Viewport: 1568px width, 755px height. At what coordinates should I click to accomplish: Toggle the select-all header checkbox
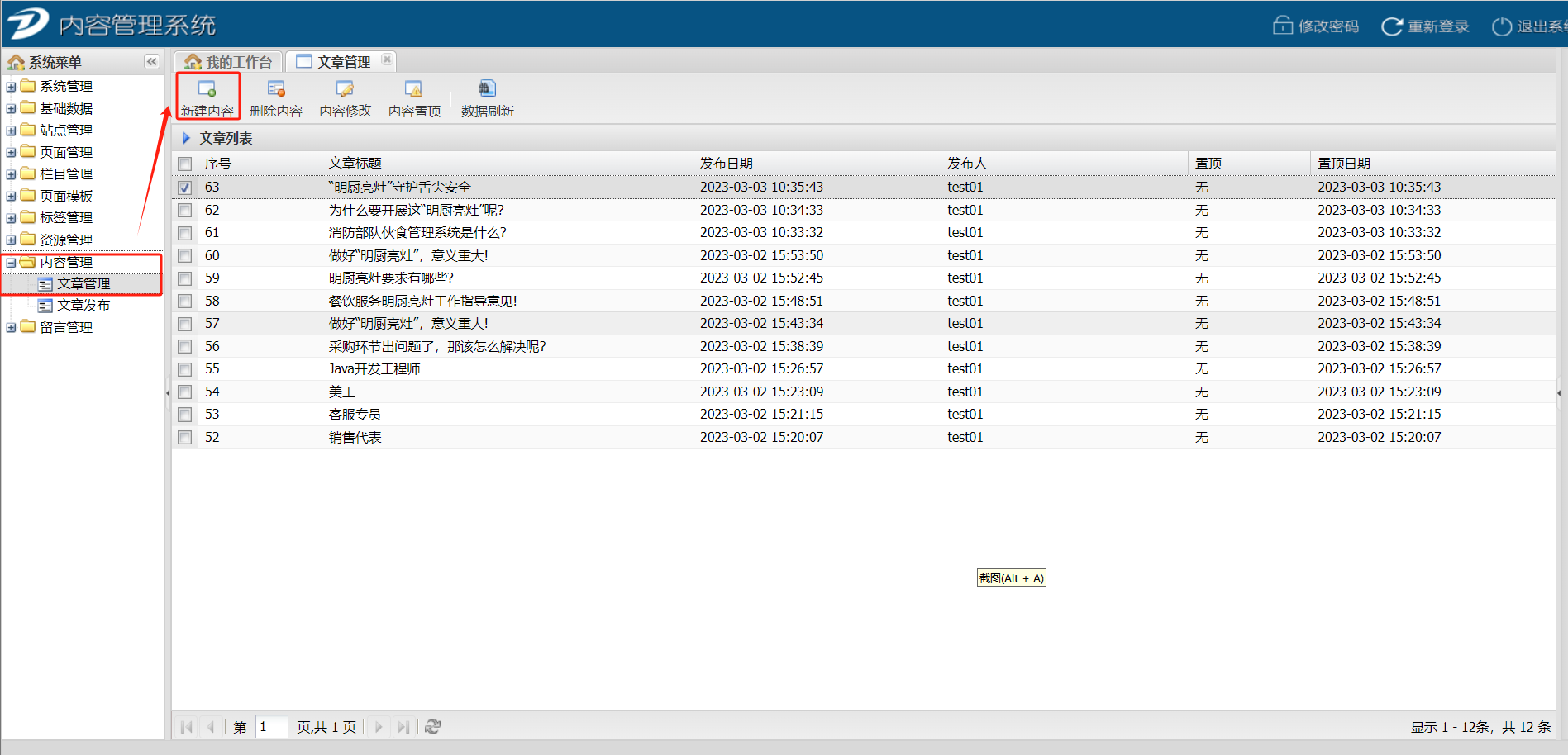pos(185,164)
